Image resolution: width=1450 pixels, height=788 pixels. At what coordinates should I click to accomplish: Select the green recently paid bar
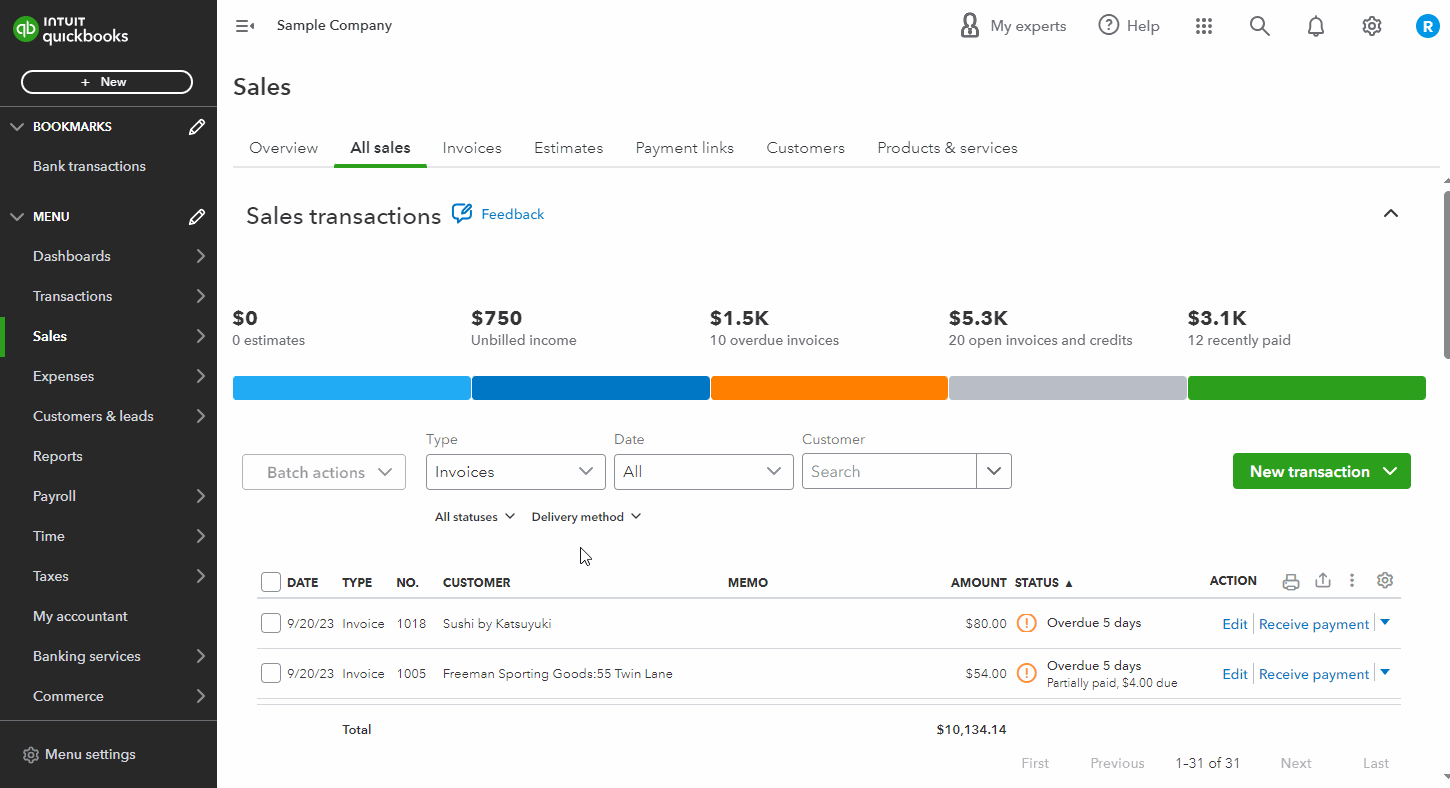point(1307,388)
